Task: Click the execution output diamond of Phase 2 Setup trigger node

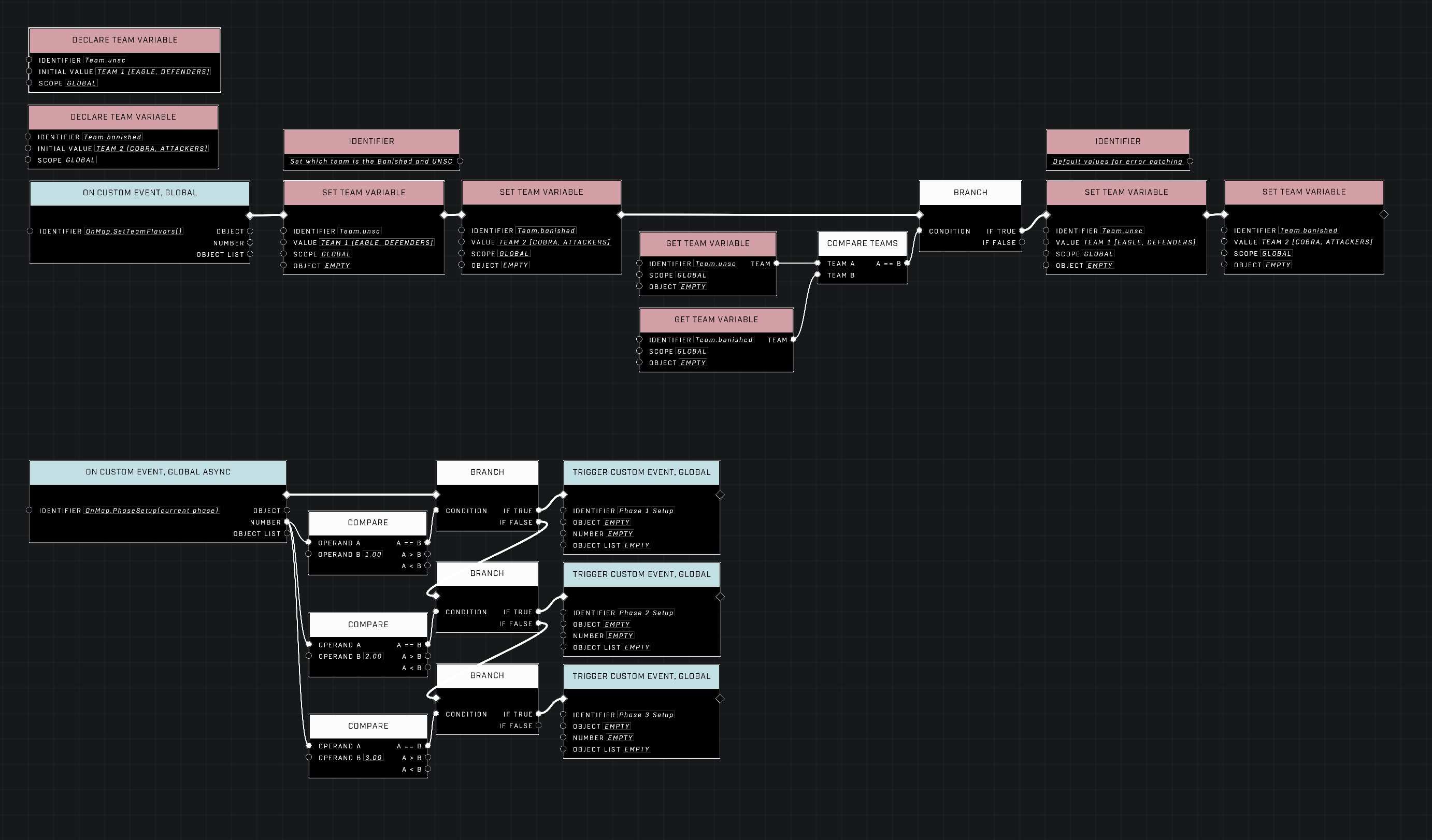Action: (720, 597)
